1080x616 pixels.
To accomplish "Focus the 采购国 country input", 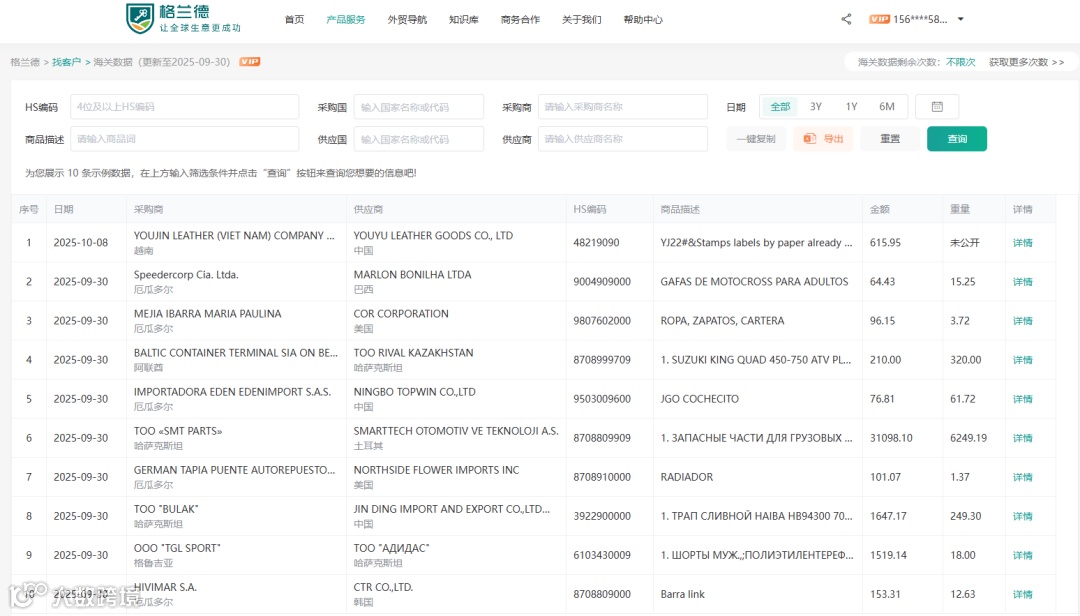I will [419, 107].
